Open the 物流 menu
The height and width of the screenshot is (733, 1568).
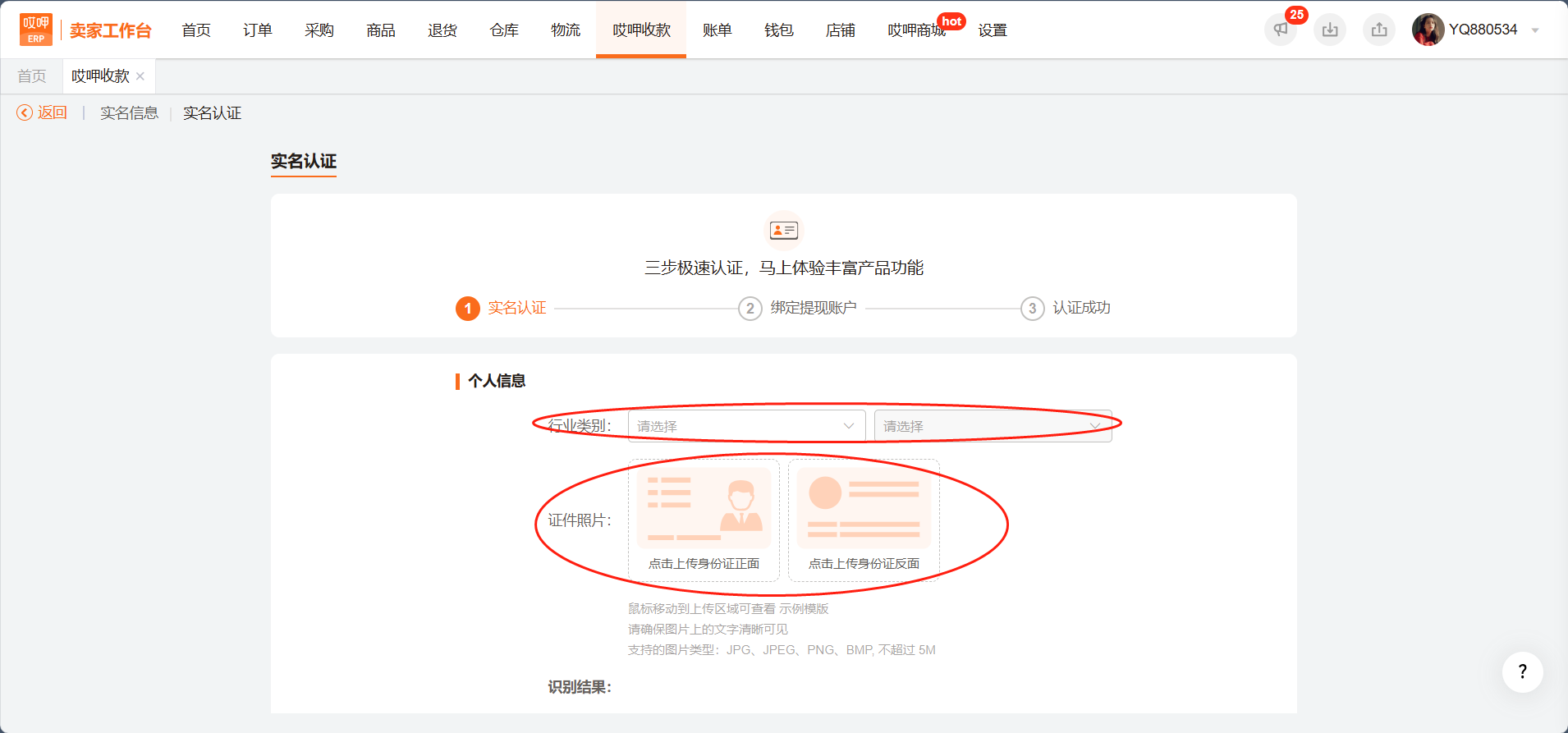coord(566,30)
